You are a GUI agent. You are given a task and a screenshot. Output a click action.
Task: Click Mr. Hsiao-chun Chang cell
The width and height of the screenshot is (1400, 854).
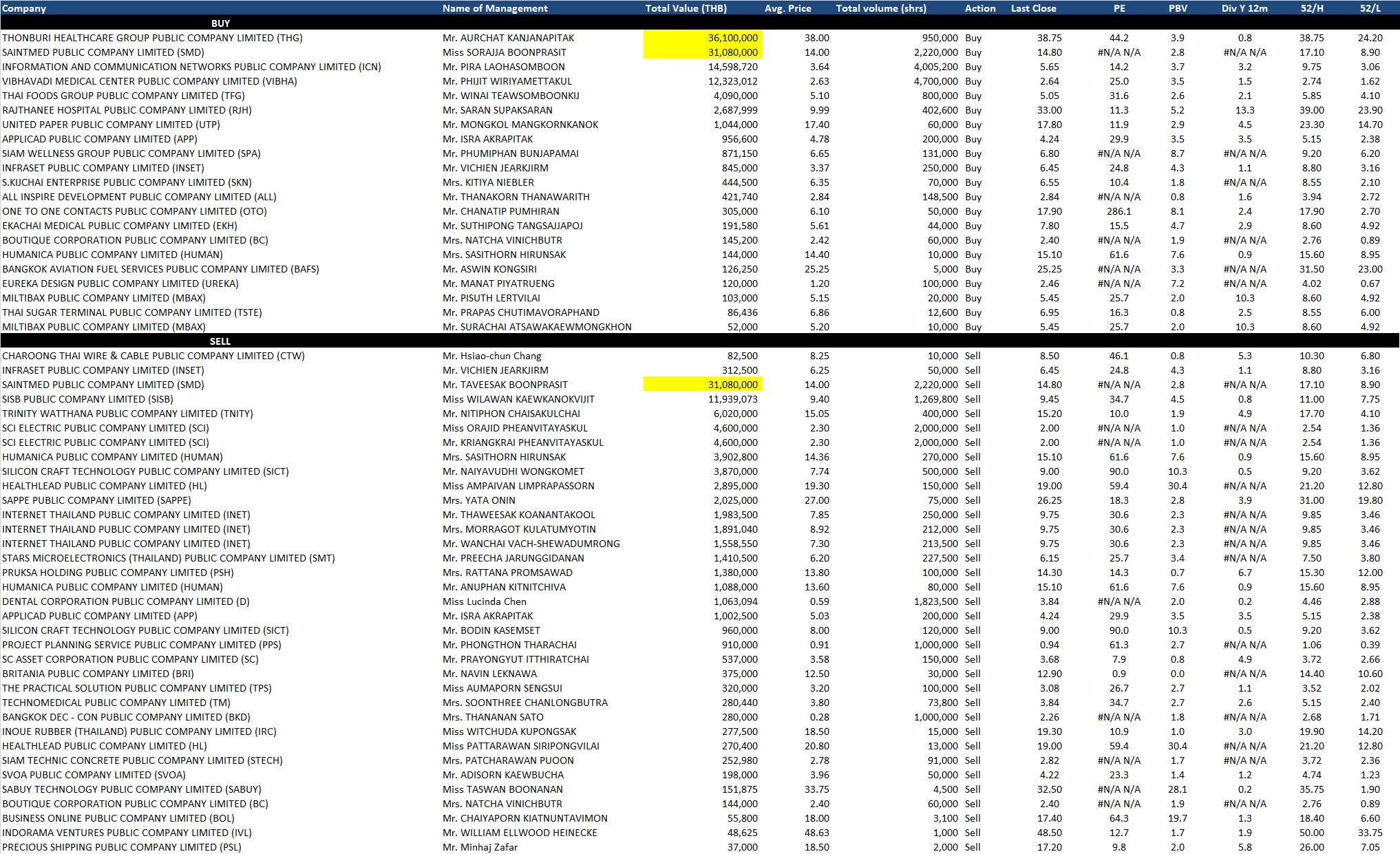(492, 356)
